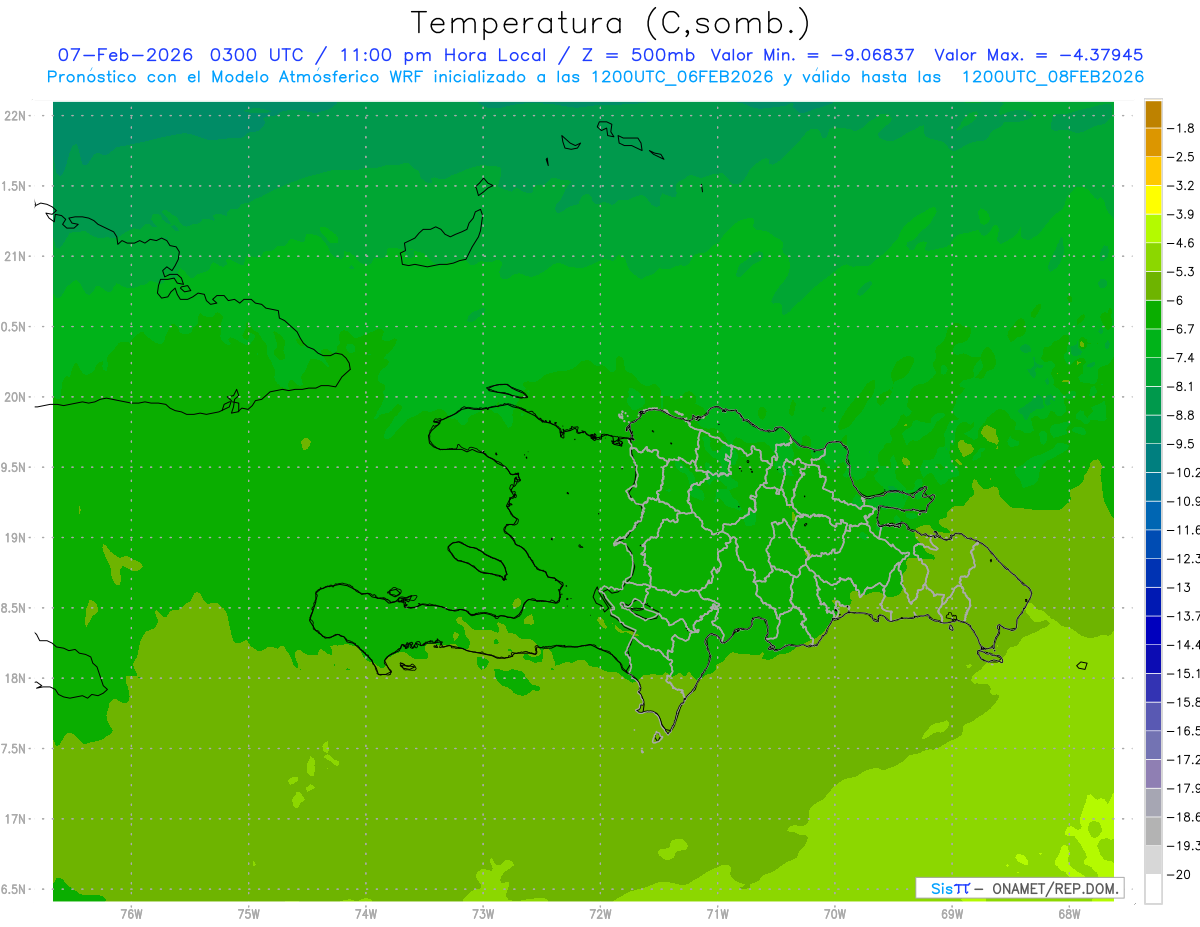1200x927 pixels.
Task: Choose the teal colorbar segment between -8.8 and -9.5
Action: tap(1153, 429)
